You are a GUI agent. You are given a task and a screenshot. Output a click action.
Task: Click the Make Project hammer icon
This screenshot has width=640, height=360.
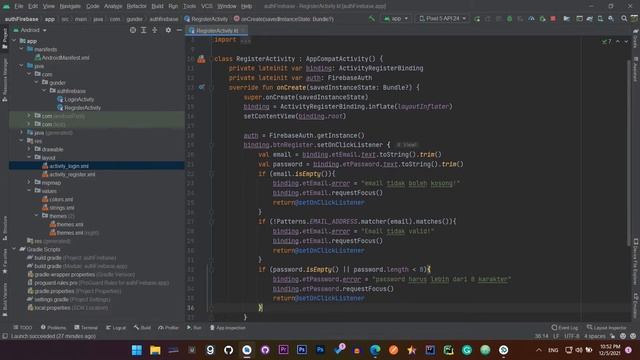371,19
